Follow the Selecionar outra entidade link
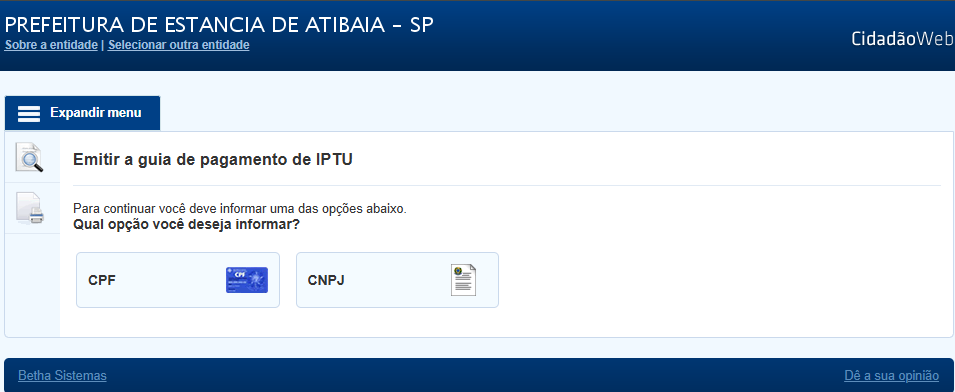This screenshot has height=392, width=955. tap(178, 45)
